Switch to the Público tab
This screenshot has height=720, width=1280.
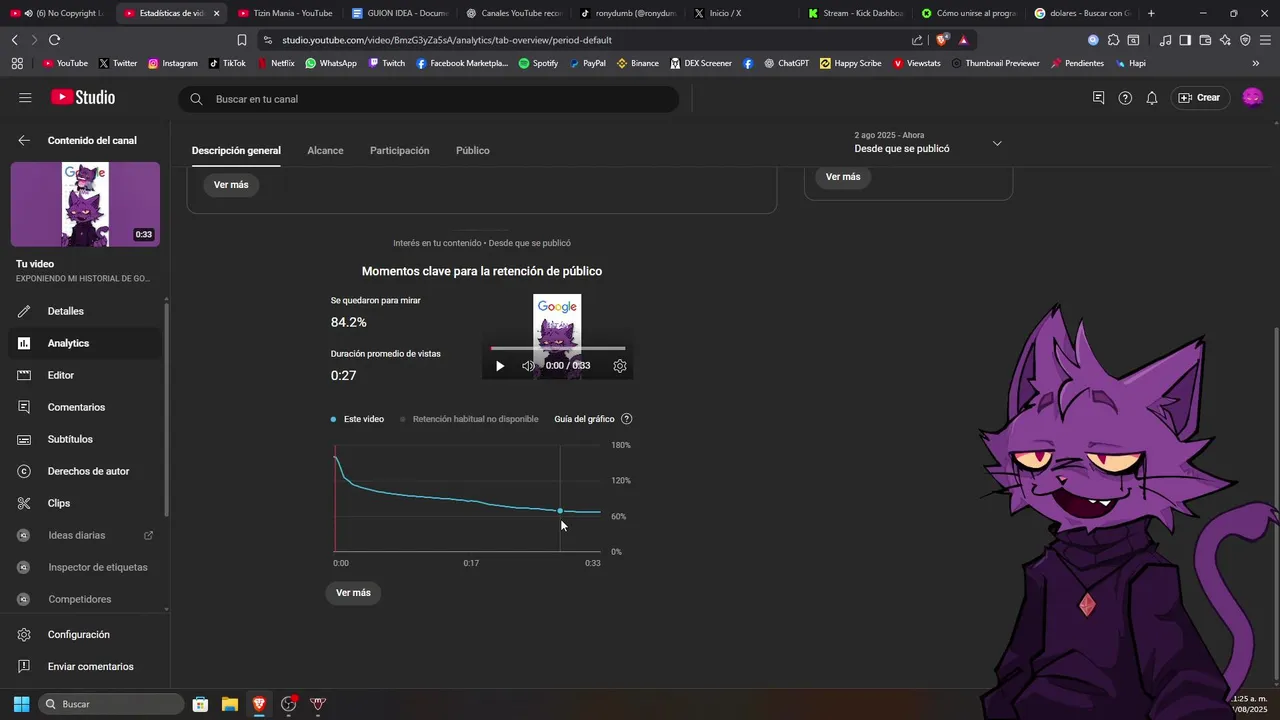tap(473, 150)
